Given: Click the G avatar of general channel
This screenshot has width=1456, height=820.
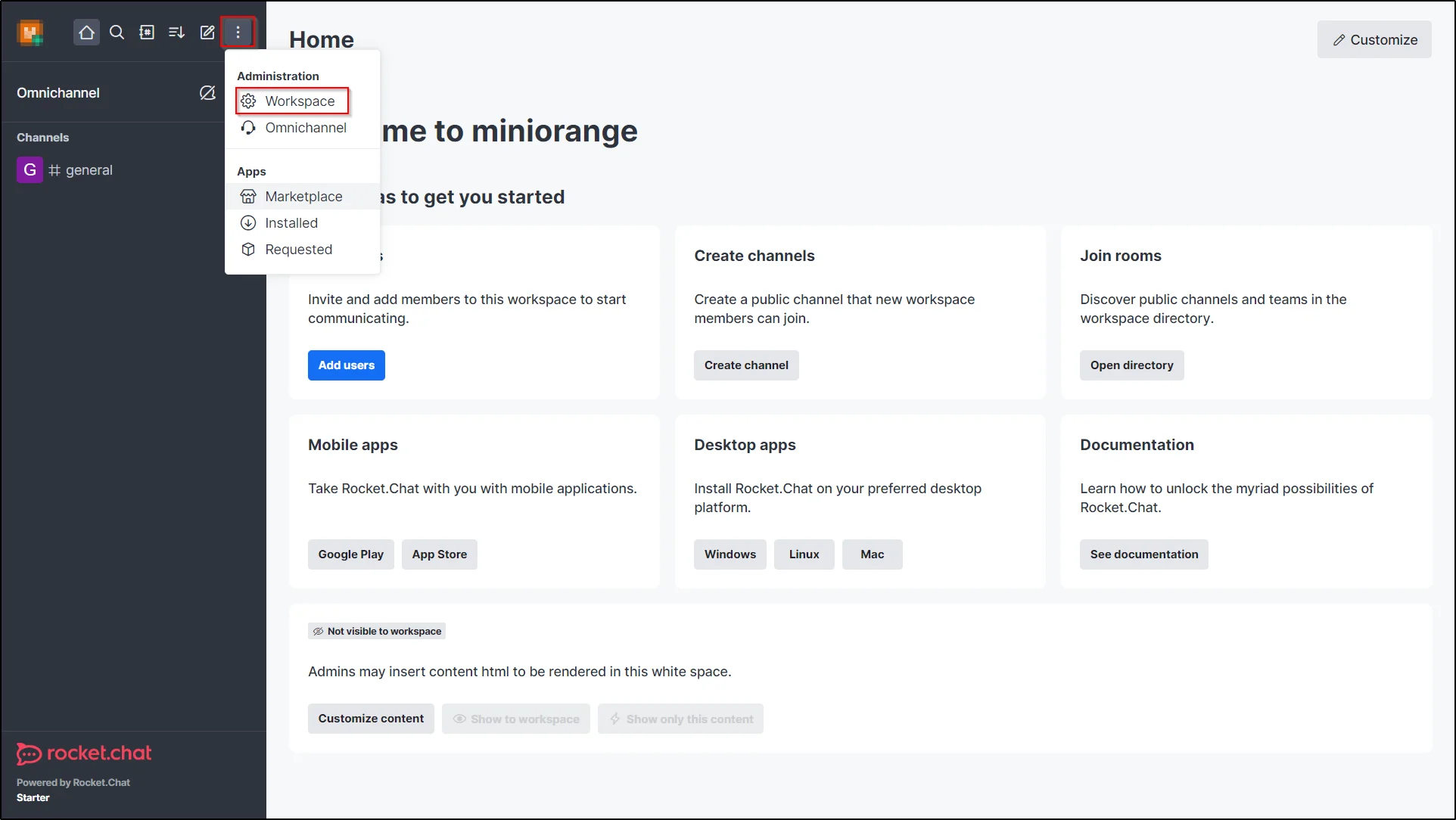Looking at the screenshot, I should click(30, 170).
